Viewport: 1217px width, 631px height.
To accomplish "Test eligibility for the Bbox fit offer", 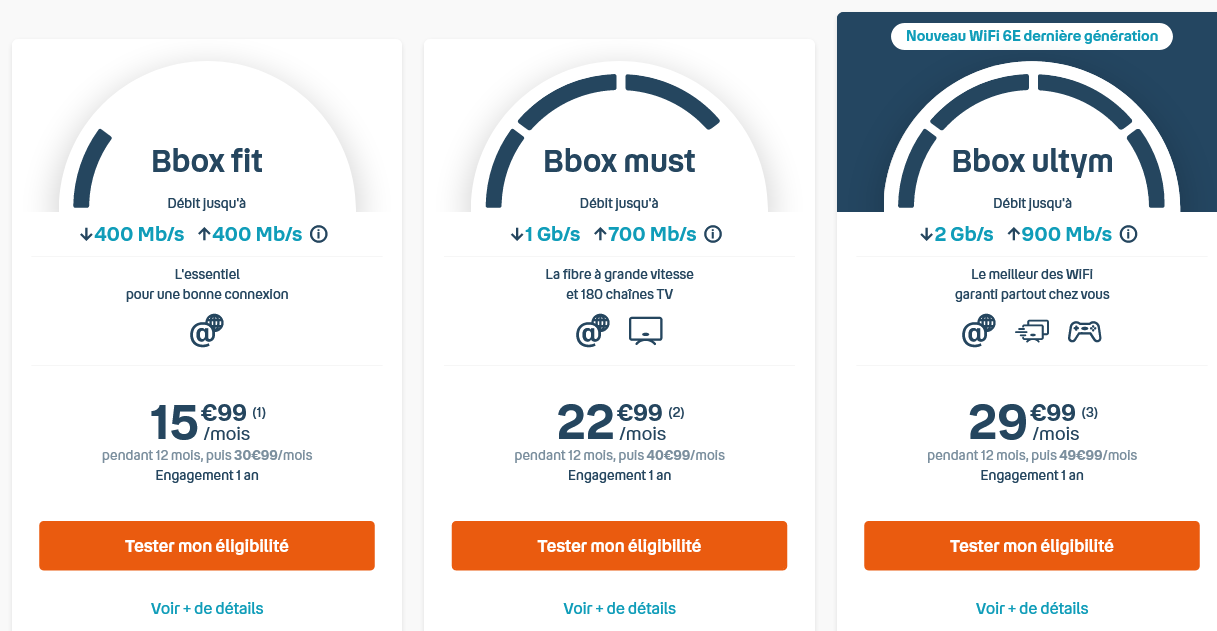I will pyautogui.click(x=207, y=546).
